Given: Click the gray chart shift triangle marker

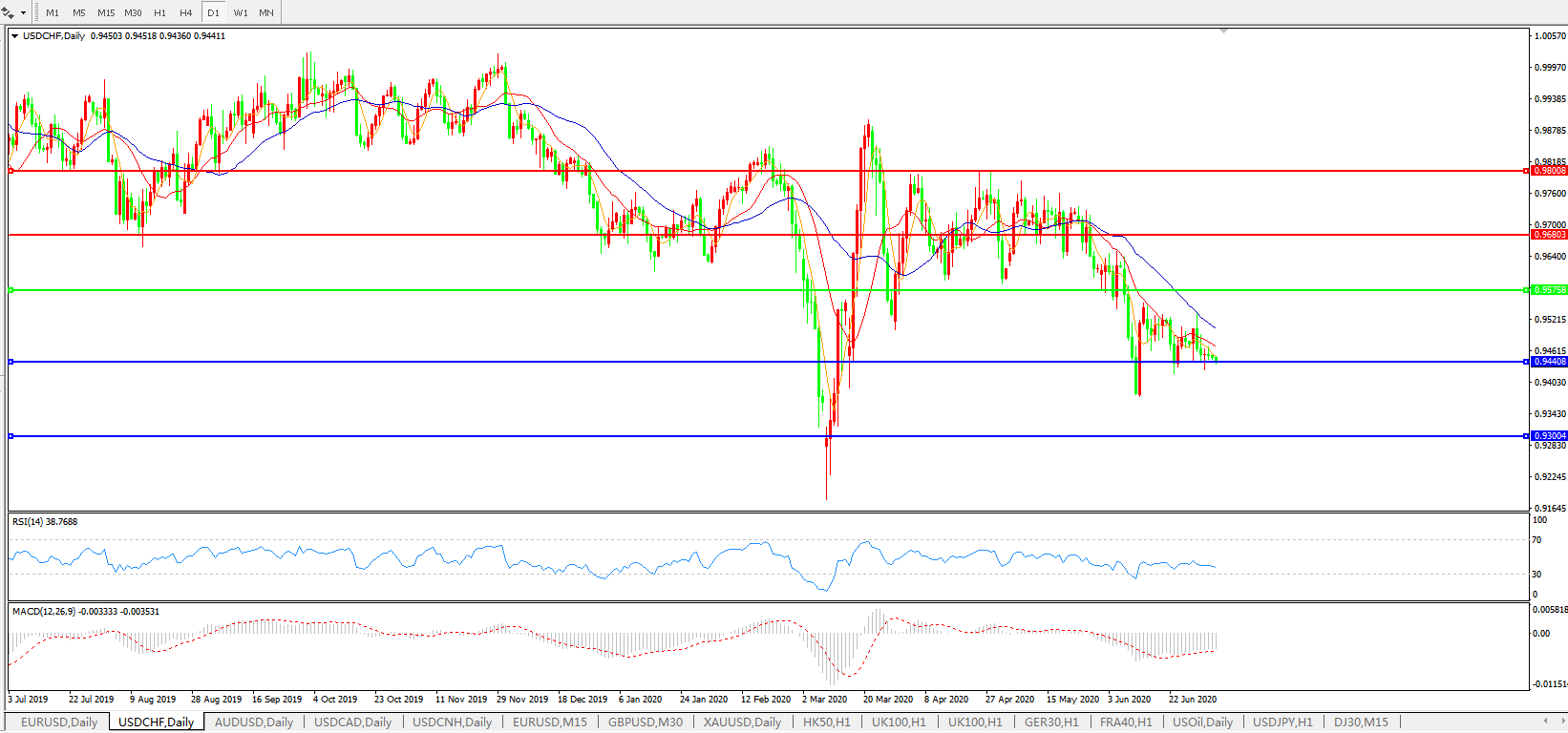Looking at the screenshot, I should (x=1223, y=31).
